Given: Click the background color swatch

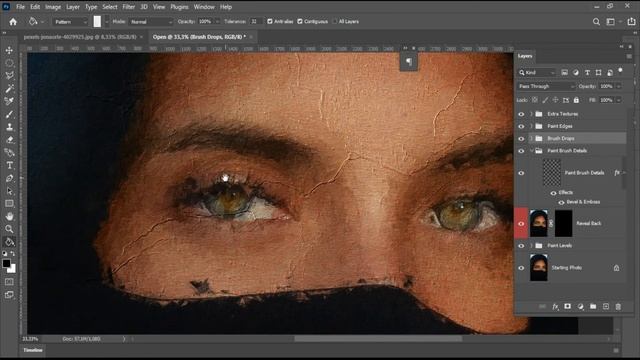Looking at the screenshot, I should (12, 269).
